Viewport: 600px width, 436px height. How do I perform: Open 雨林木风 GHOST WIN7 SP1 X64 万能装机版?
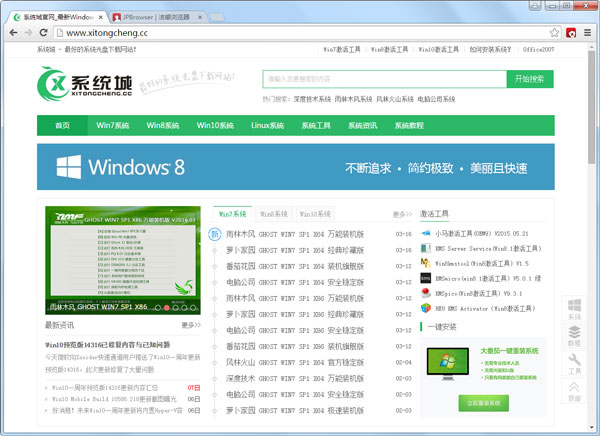tap(295, 234)
